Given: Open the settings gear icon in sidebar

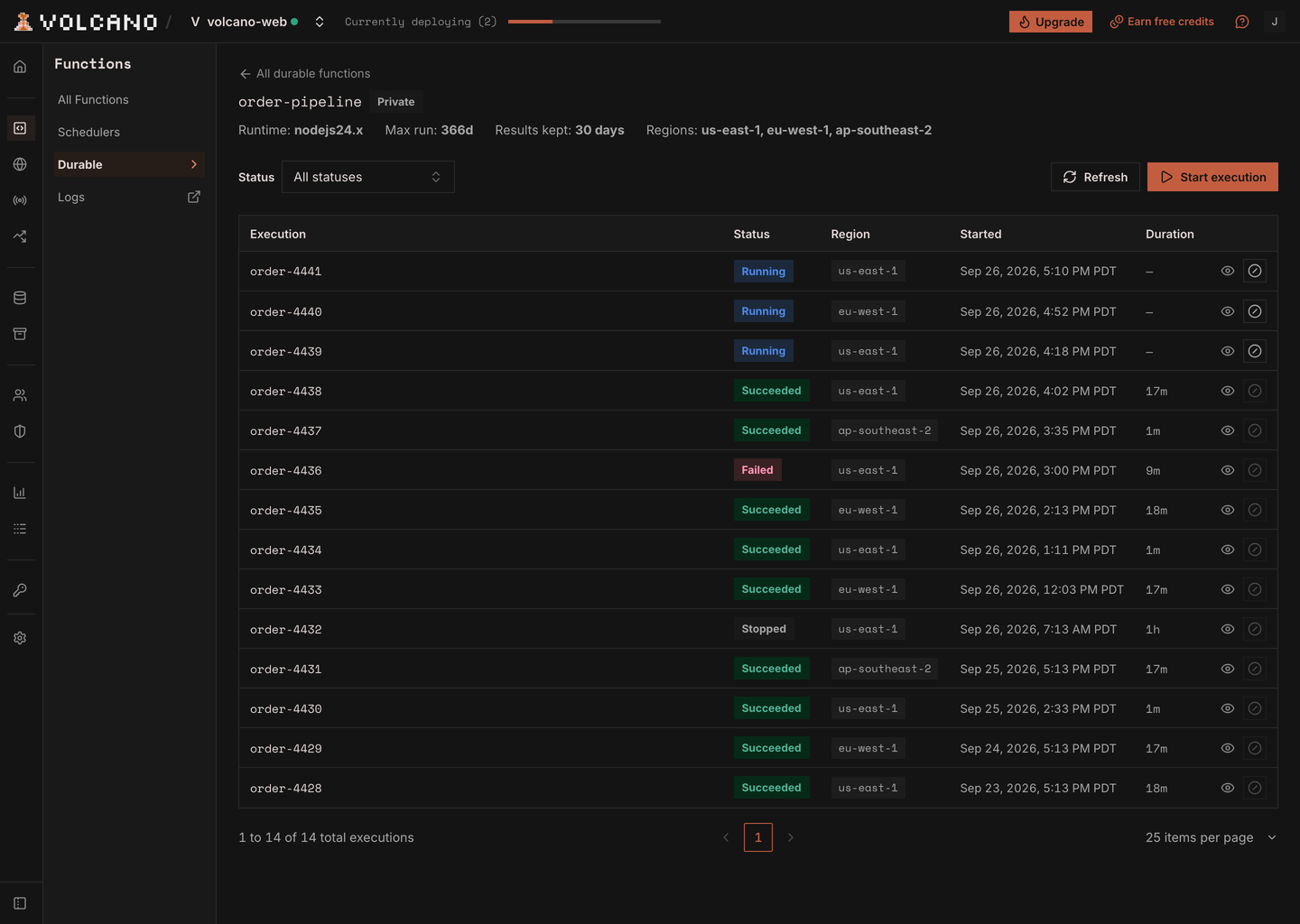Looking at the screenshot, I should click(20, 638).
